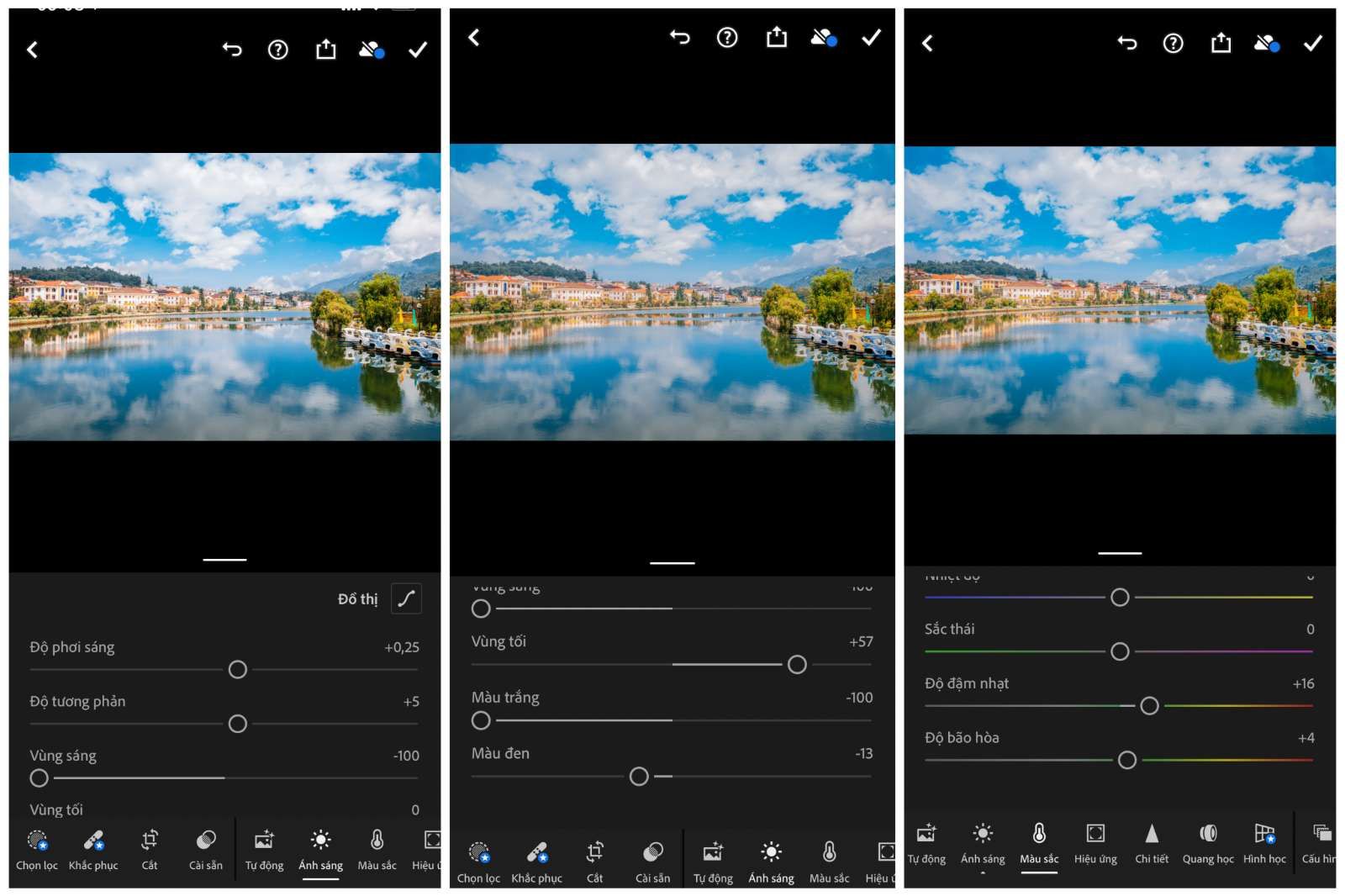Open help in the left panel
The height and width of the screenshot is (896, 1345).
(277, 50)
